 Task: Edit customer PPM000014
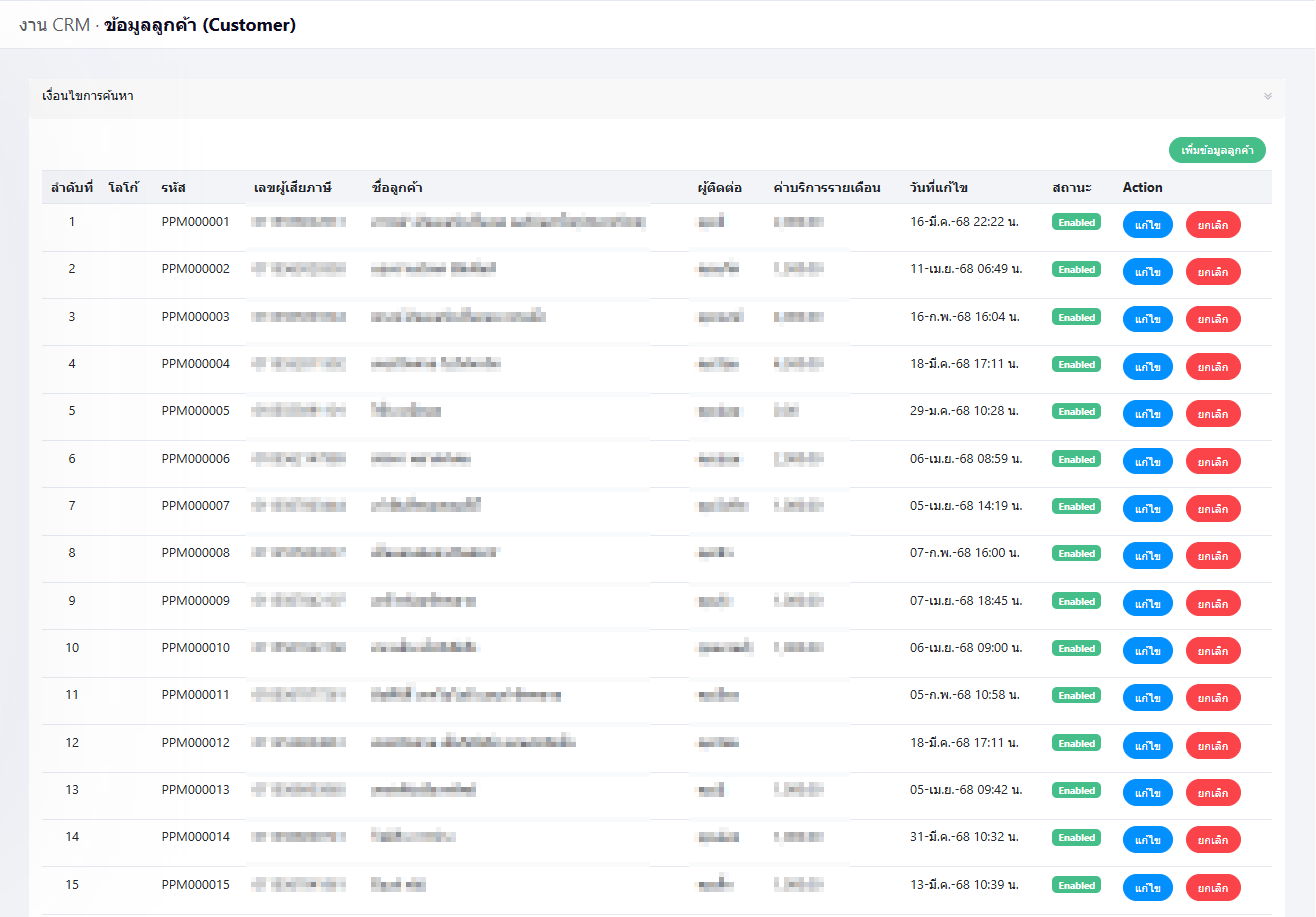pos(1148,840)
